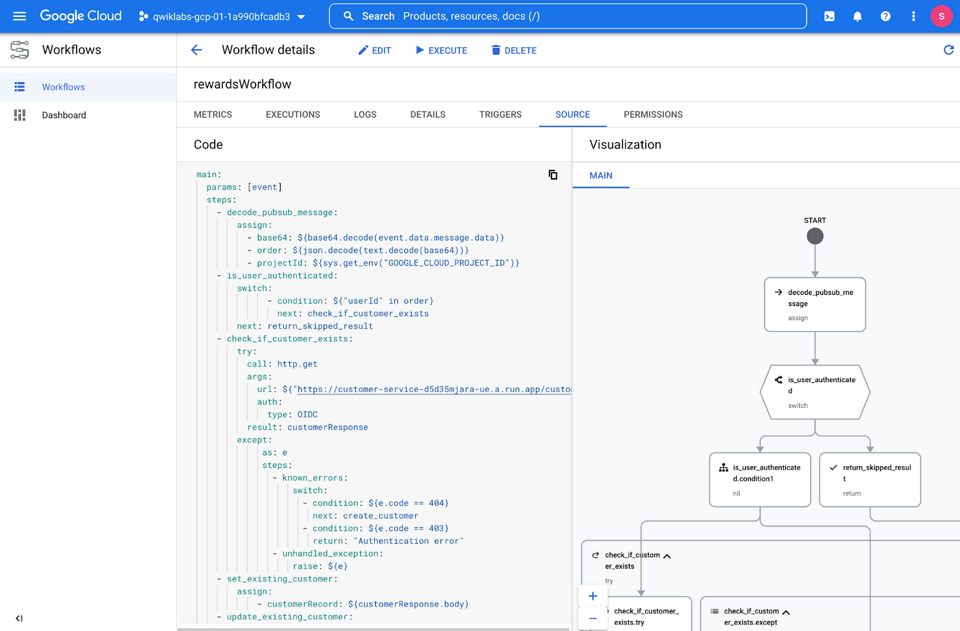Screen dimensions: 960x631
Task: Open the three-dot options menu in top bar
Action: 912,16
